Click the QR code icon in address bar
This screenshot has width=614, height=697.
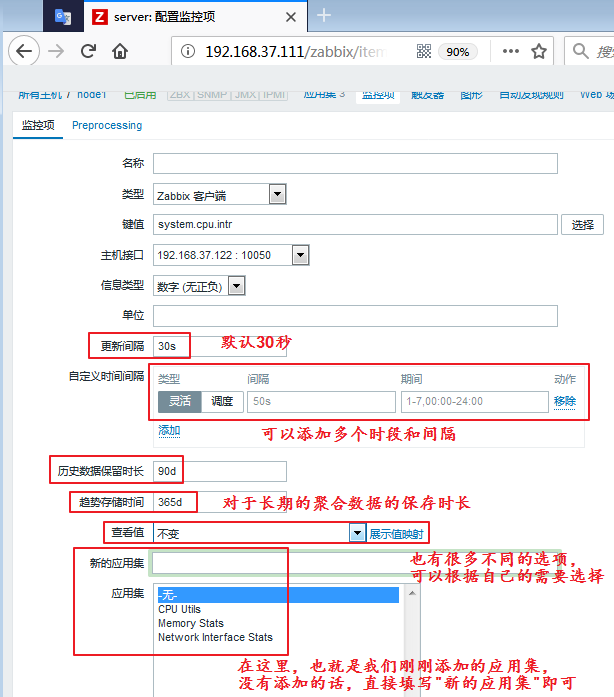(423, 52)
